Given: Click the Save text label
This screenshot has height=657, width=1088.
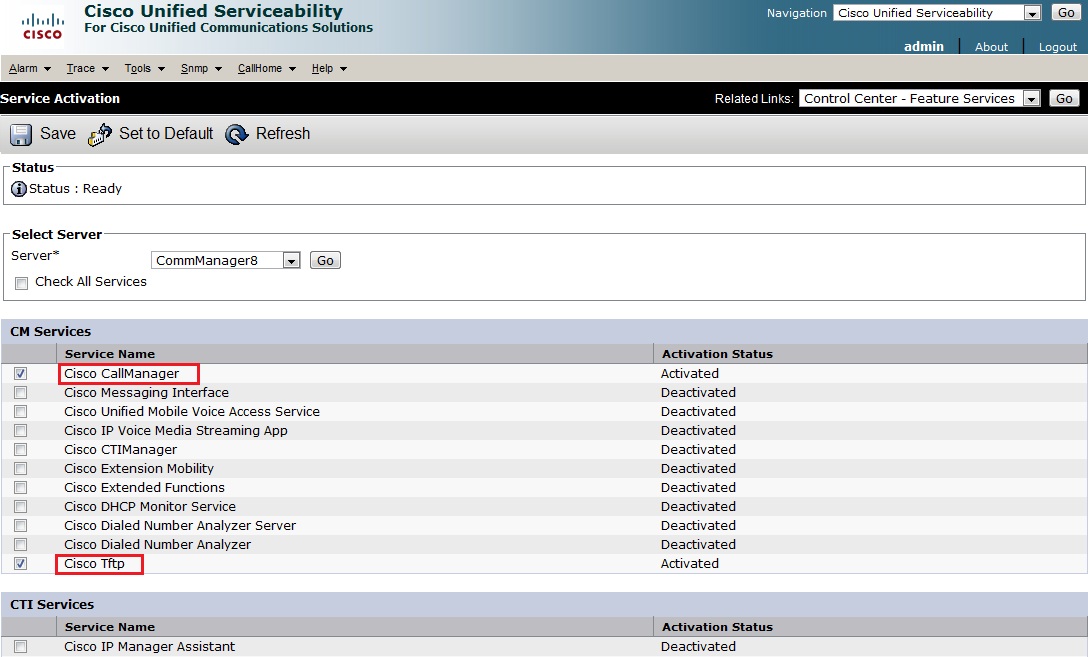Looking at the screenshot, I should [58, 133].
